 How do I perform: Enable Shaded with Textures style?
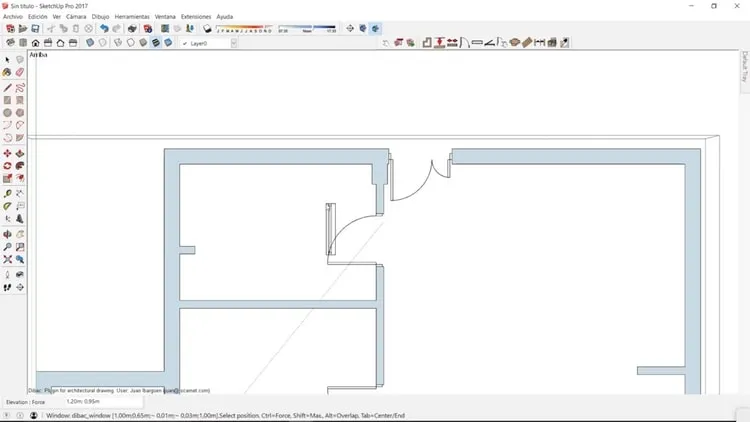click(x=155, y=43)
